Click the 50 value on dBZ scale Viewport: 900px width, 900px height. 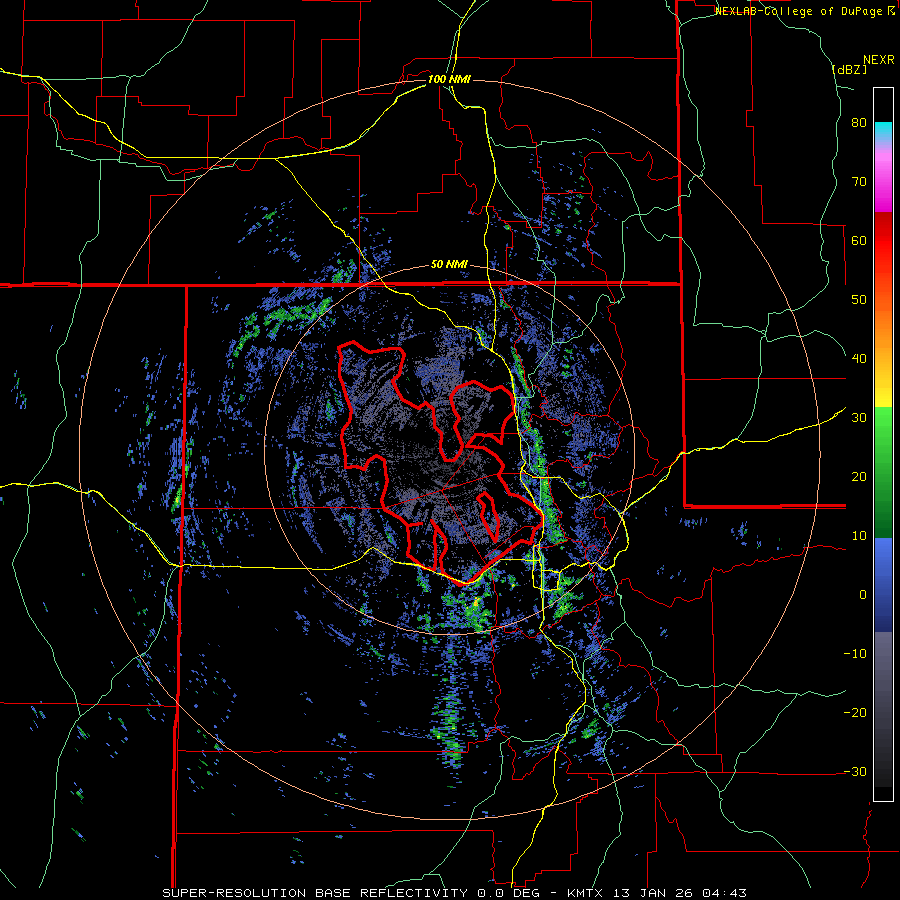[859, 300]
